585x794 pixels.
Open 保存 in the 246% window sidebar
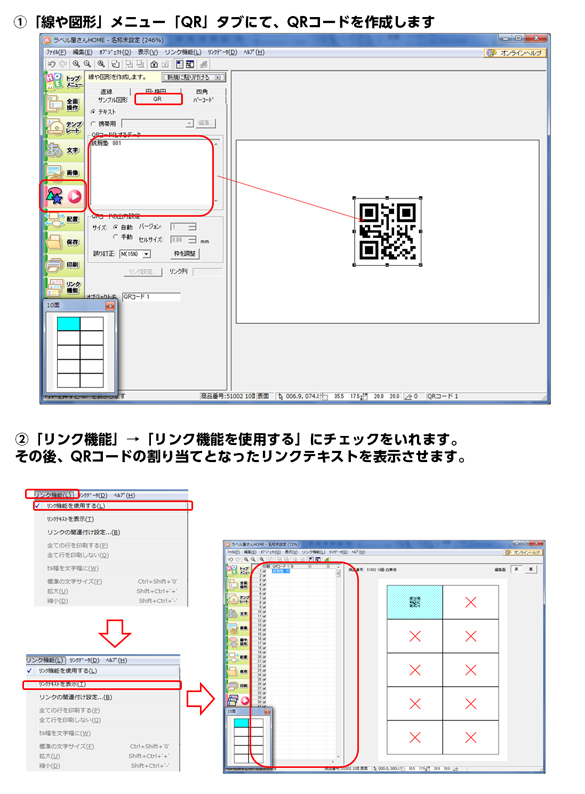[x=64, y=242]
